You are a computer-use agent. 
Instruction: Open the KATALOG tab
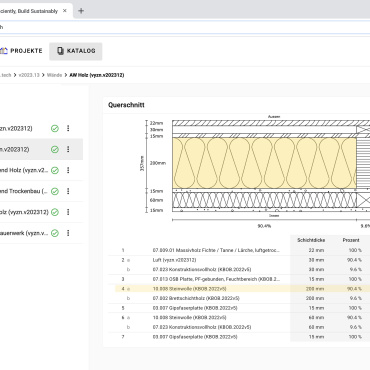tap(76, 51)
